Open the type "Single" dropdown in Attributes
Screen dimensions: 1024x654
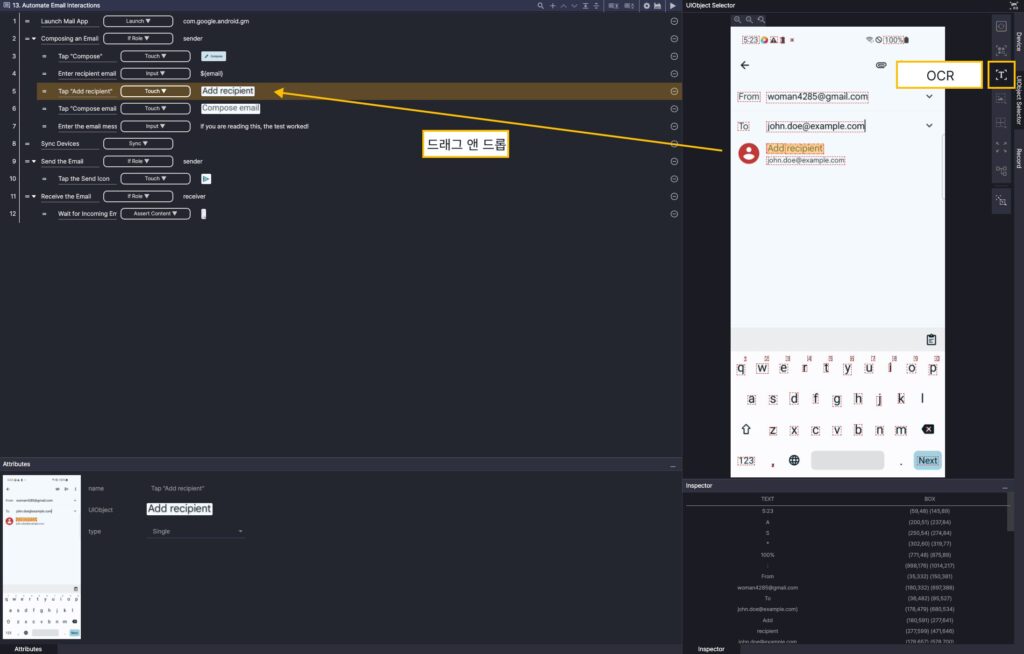195,532
